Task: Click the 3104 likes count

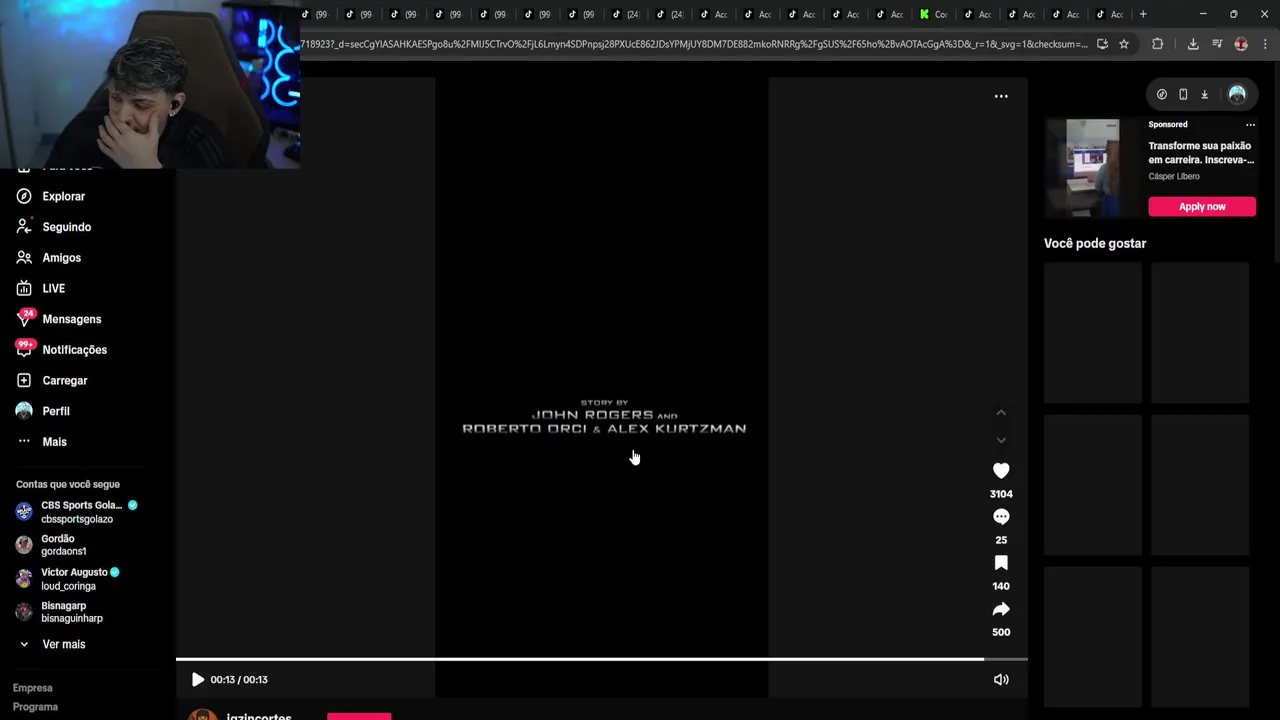Action: pos(1001,494)
